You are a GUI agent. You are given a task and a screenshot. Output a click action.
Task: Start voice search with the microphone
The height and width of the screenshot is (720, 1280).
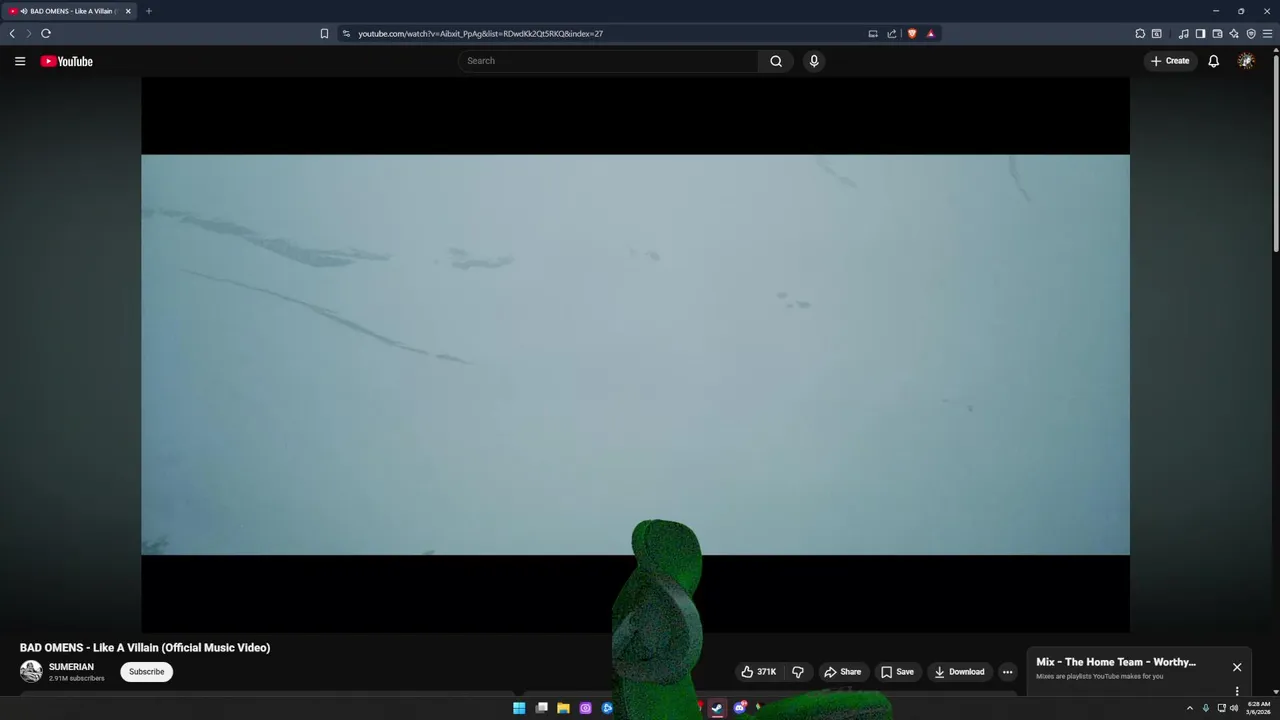[x=814, y=61]
